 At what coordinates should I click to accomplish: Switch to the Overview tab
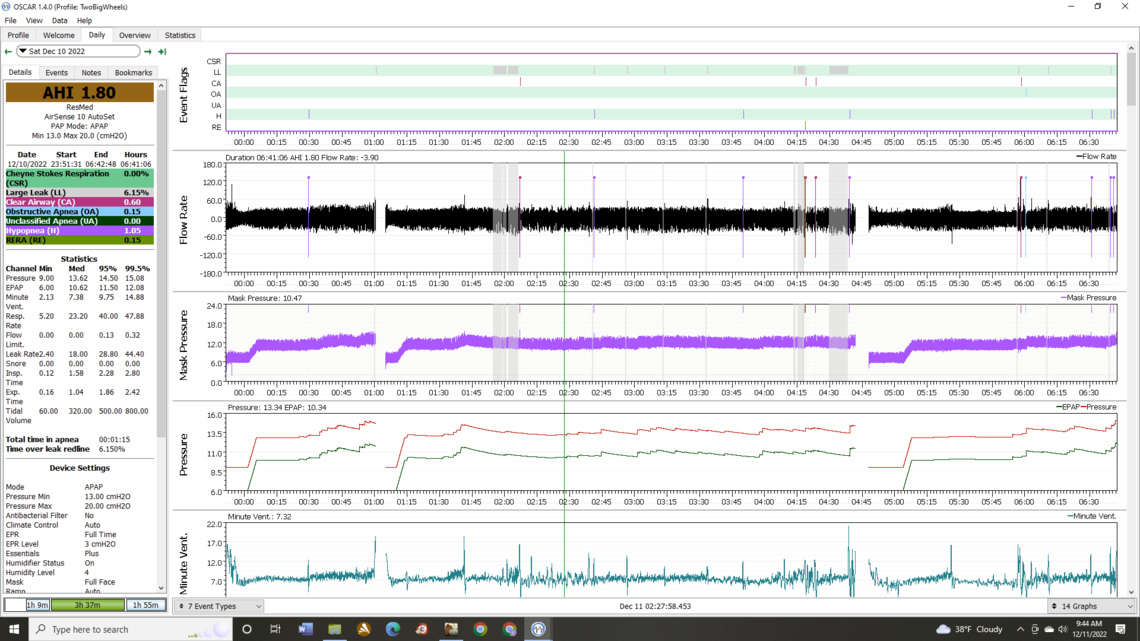point(135,35)
